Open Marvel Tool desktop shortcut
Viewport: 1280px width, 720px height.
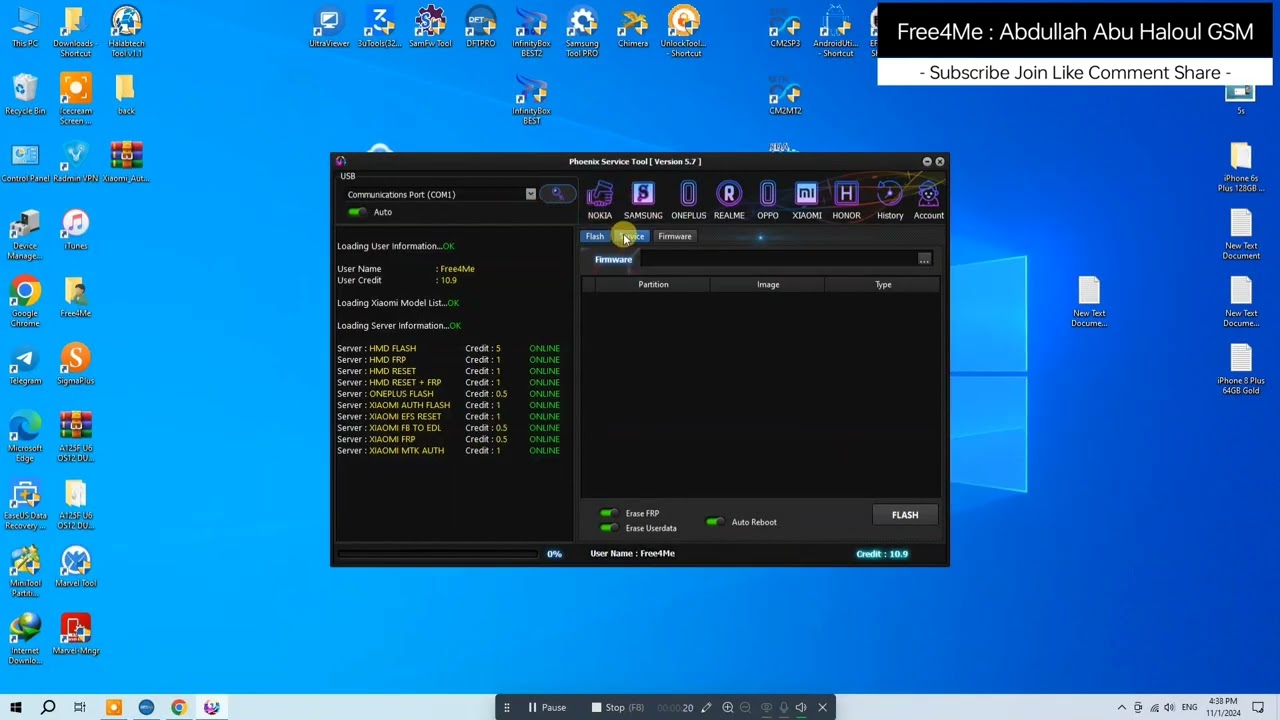(75, 568)
